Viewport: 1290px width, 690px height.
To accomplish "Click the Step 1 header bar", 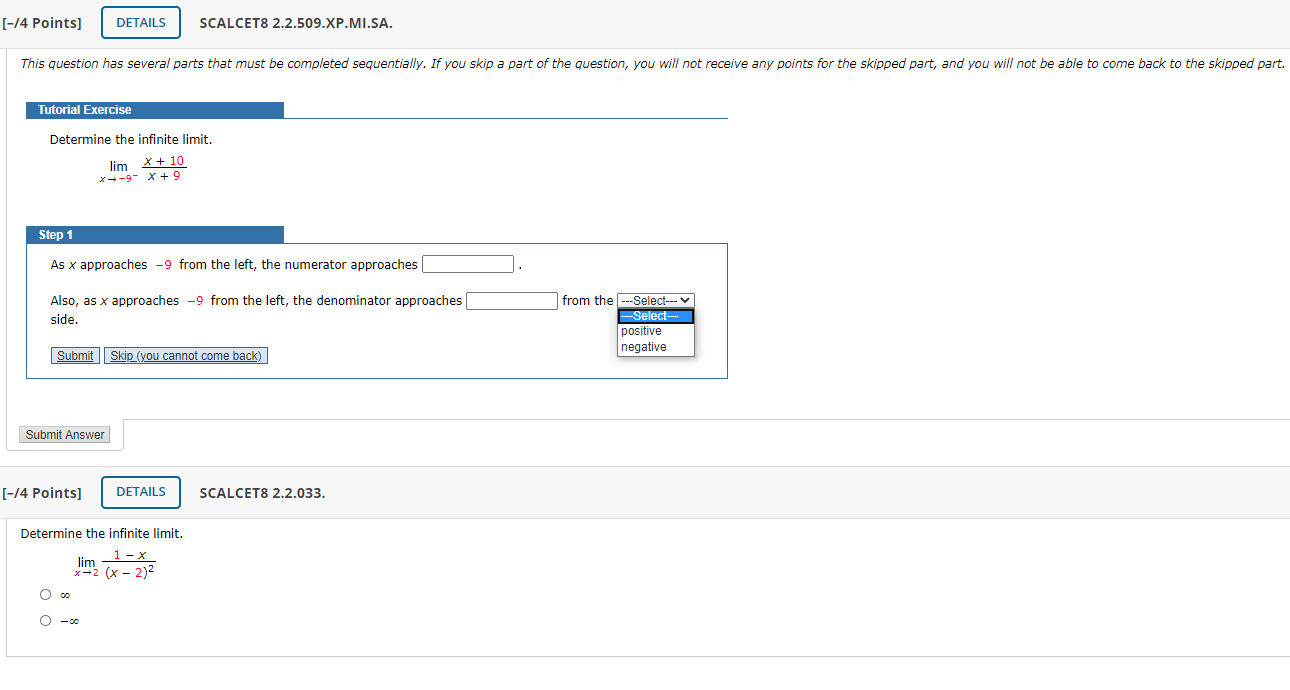I will [155, 235].
